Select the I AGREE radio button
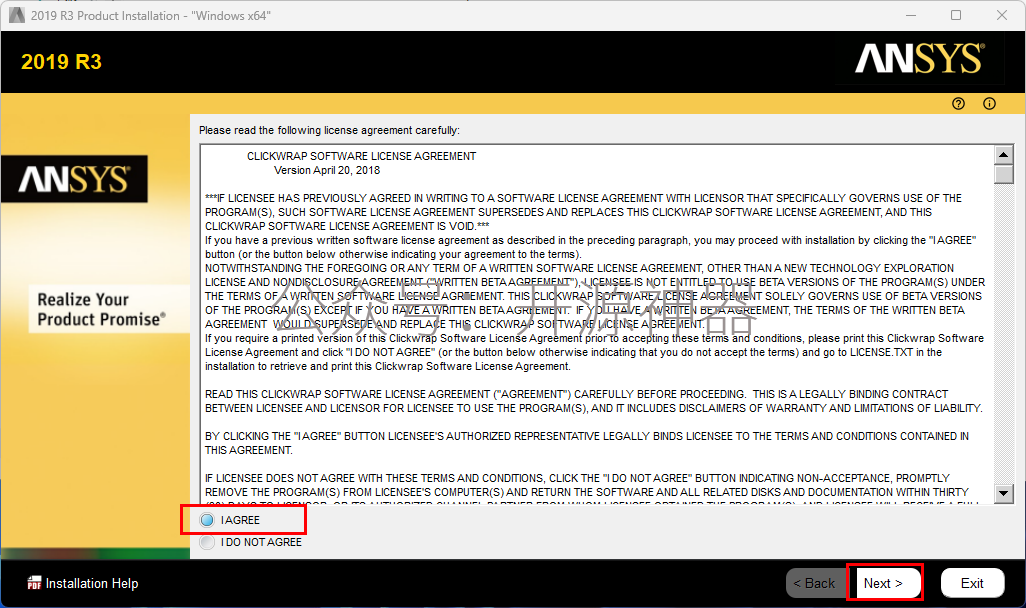Viewport: 1026px width, 608px height. coord(207,520)
